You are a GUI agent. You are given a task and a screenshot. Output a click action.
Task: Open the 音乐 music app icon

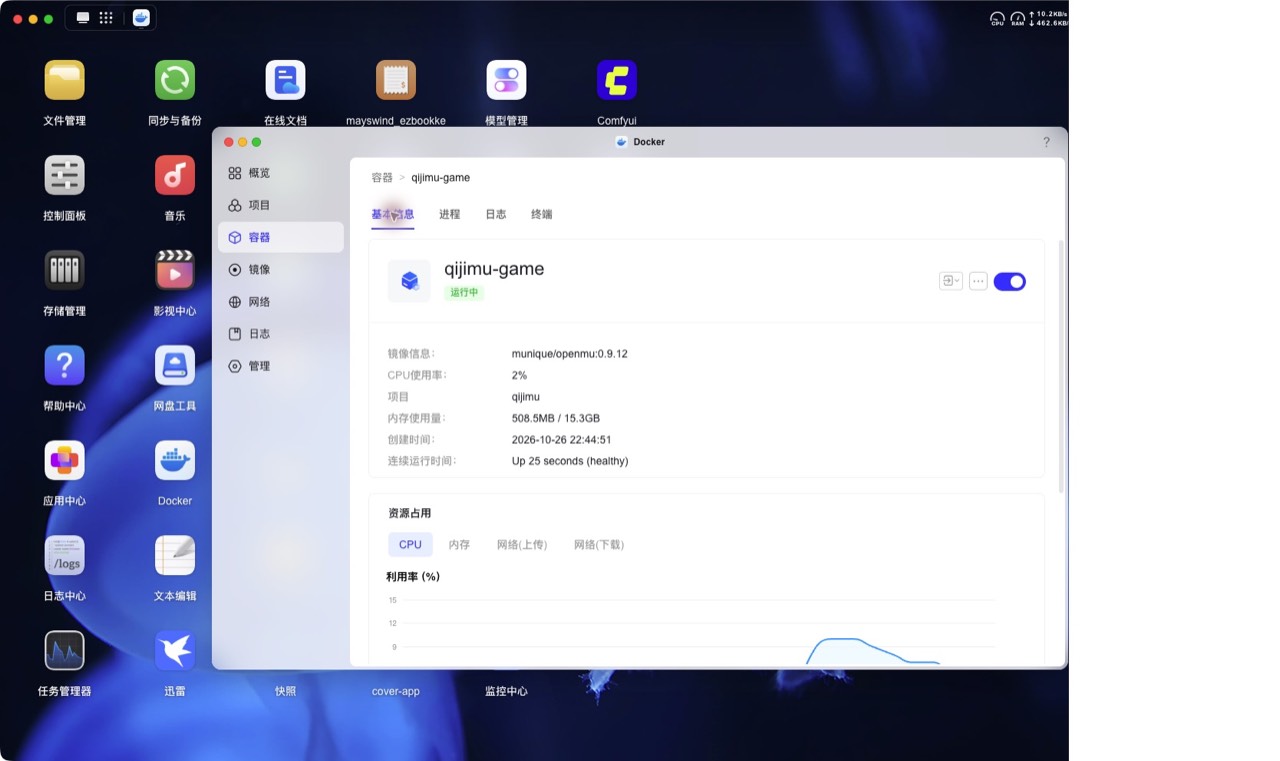click(x=175, y=175)
